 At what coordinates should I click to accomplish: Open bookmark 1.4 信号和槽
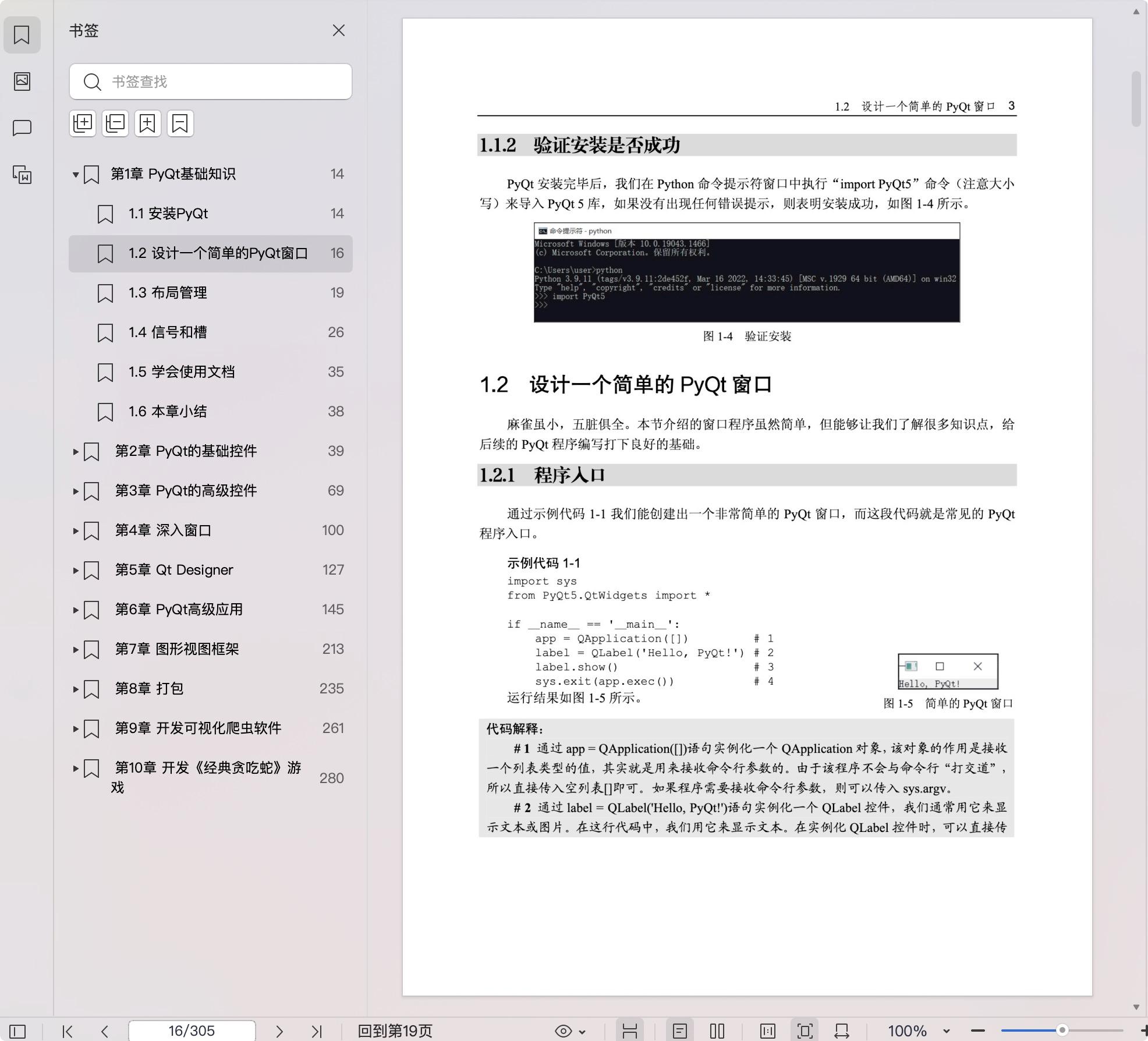coord(211,332)
